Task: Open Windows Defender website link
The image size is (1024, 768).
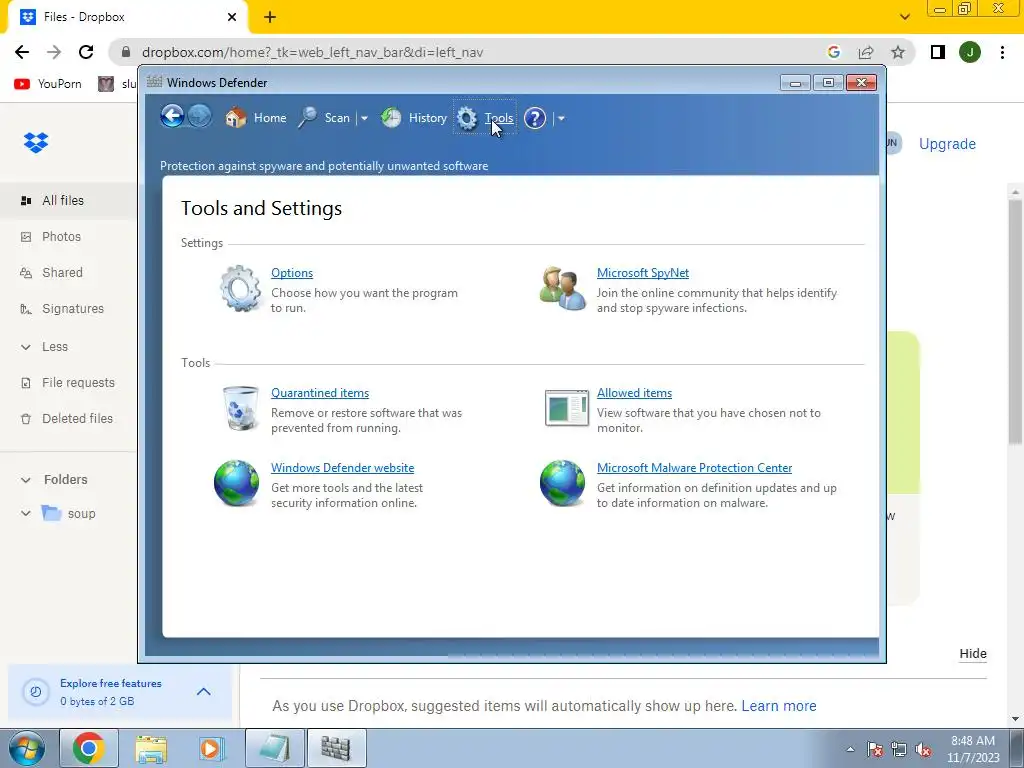Action: coord(342,468)
